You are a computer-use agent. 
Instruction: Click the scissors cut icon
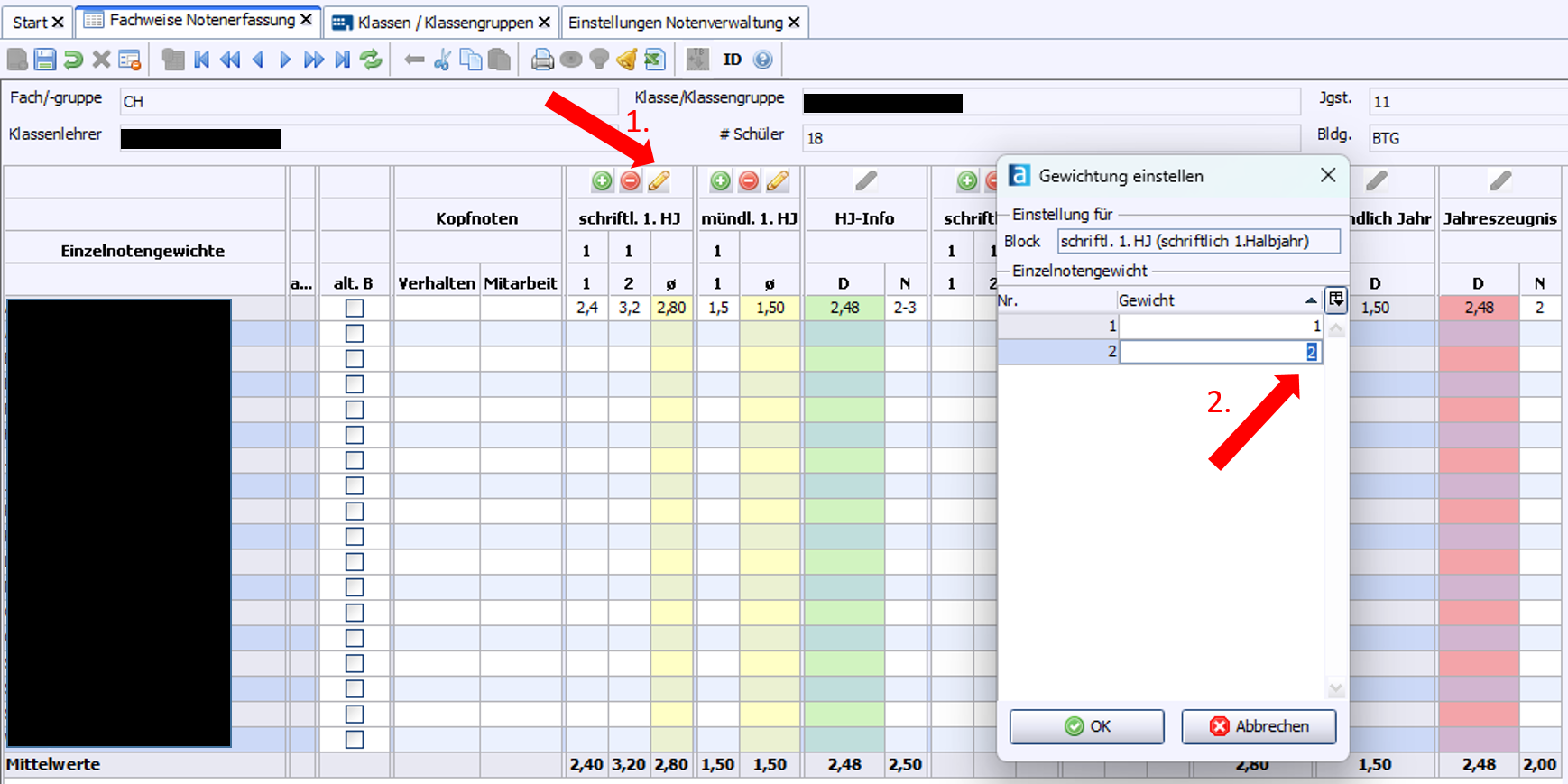[442, 60]
